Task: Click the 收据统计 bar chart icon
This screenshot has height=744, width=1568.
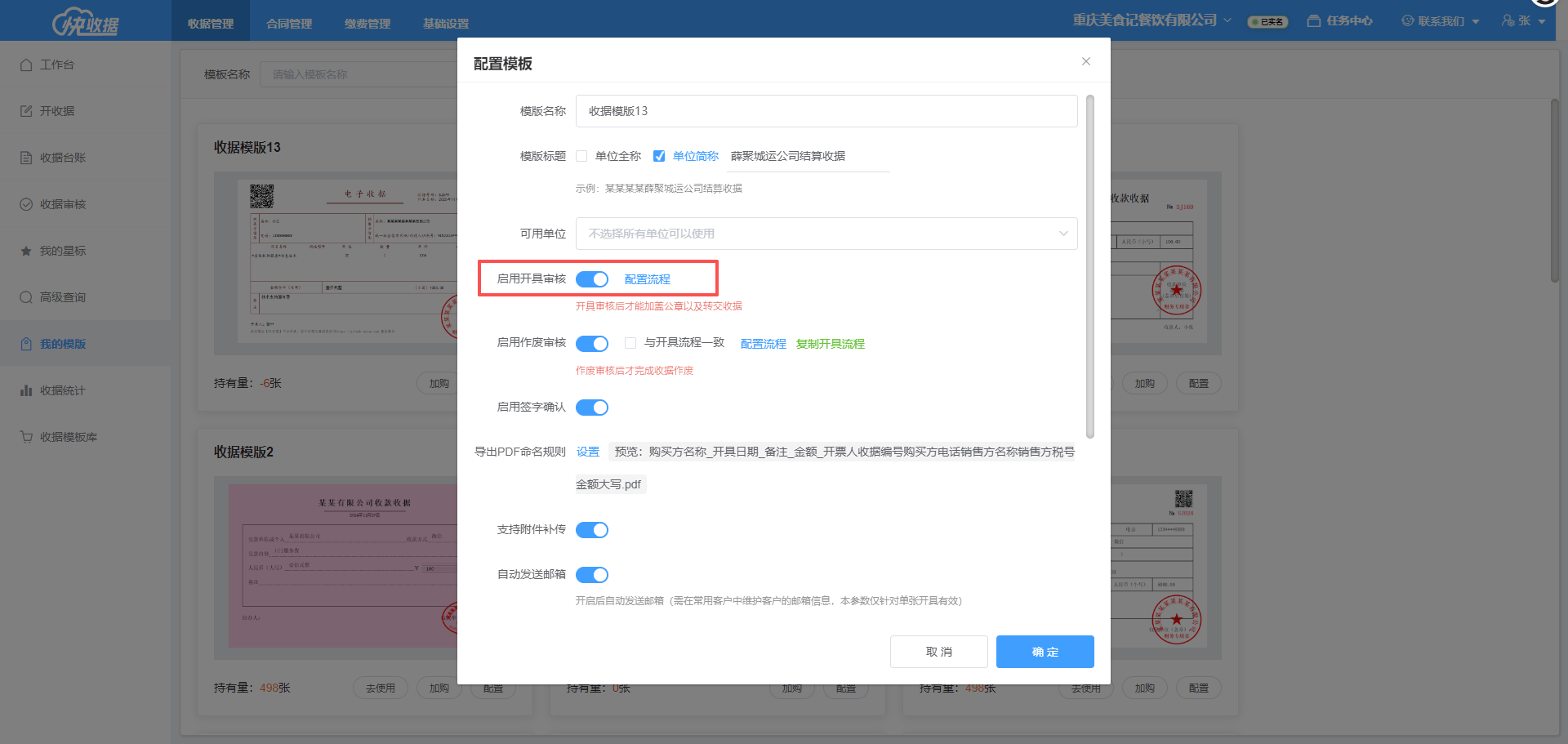Action: 26,390
